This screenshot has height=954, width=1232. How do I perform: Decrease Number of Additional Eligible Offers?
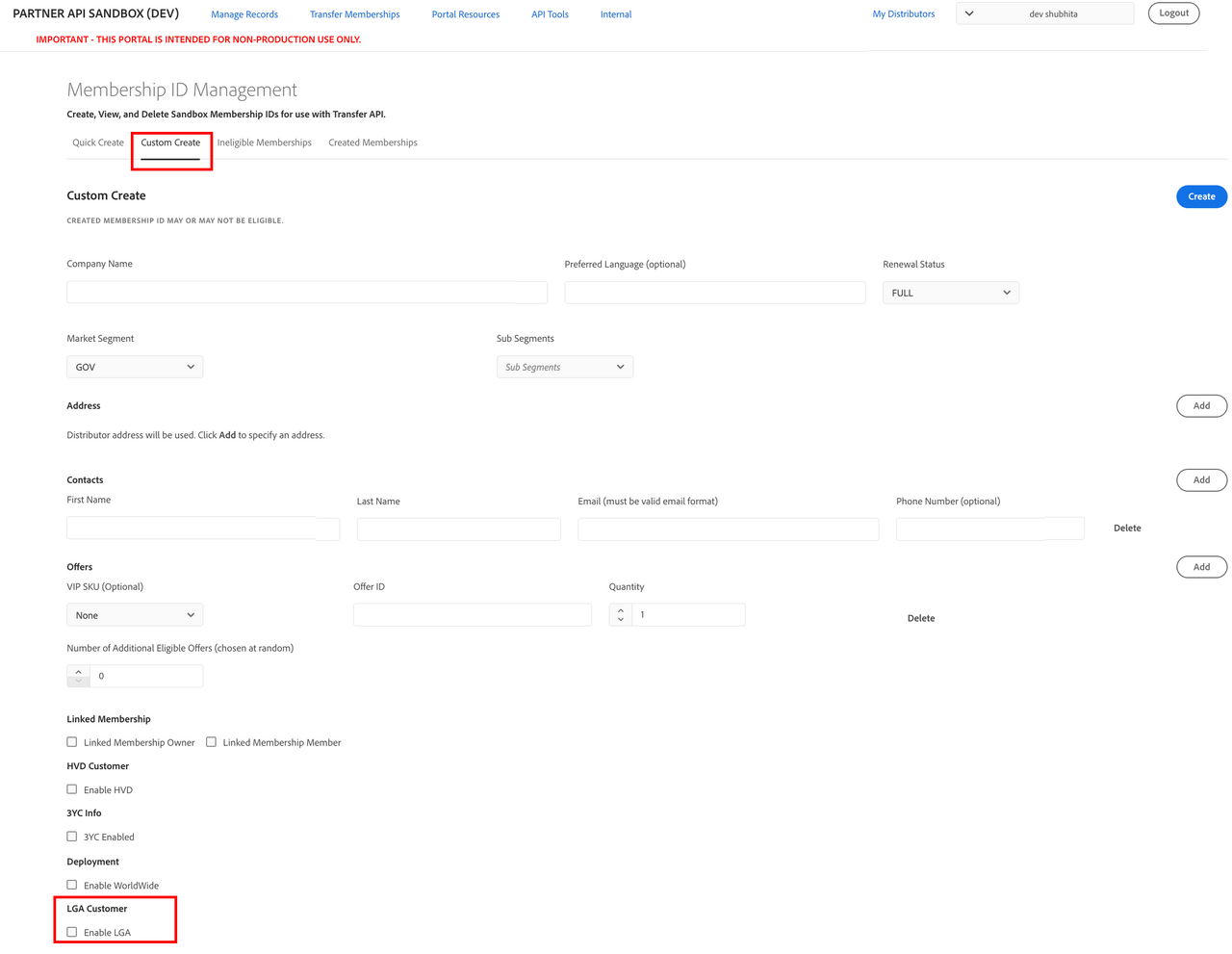point(78,682)
